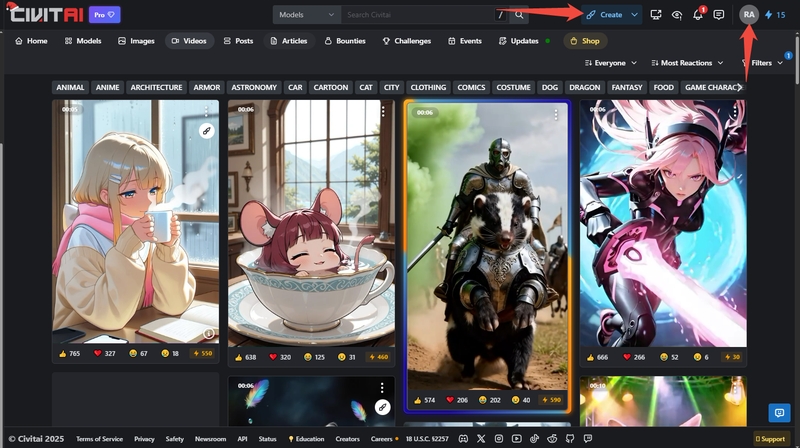800x448 pixels.
Task: Toggle the DRAGON tag filter
Action: [584, 87]
